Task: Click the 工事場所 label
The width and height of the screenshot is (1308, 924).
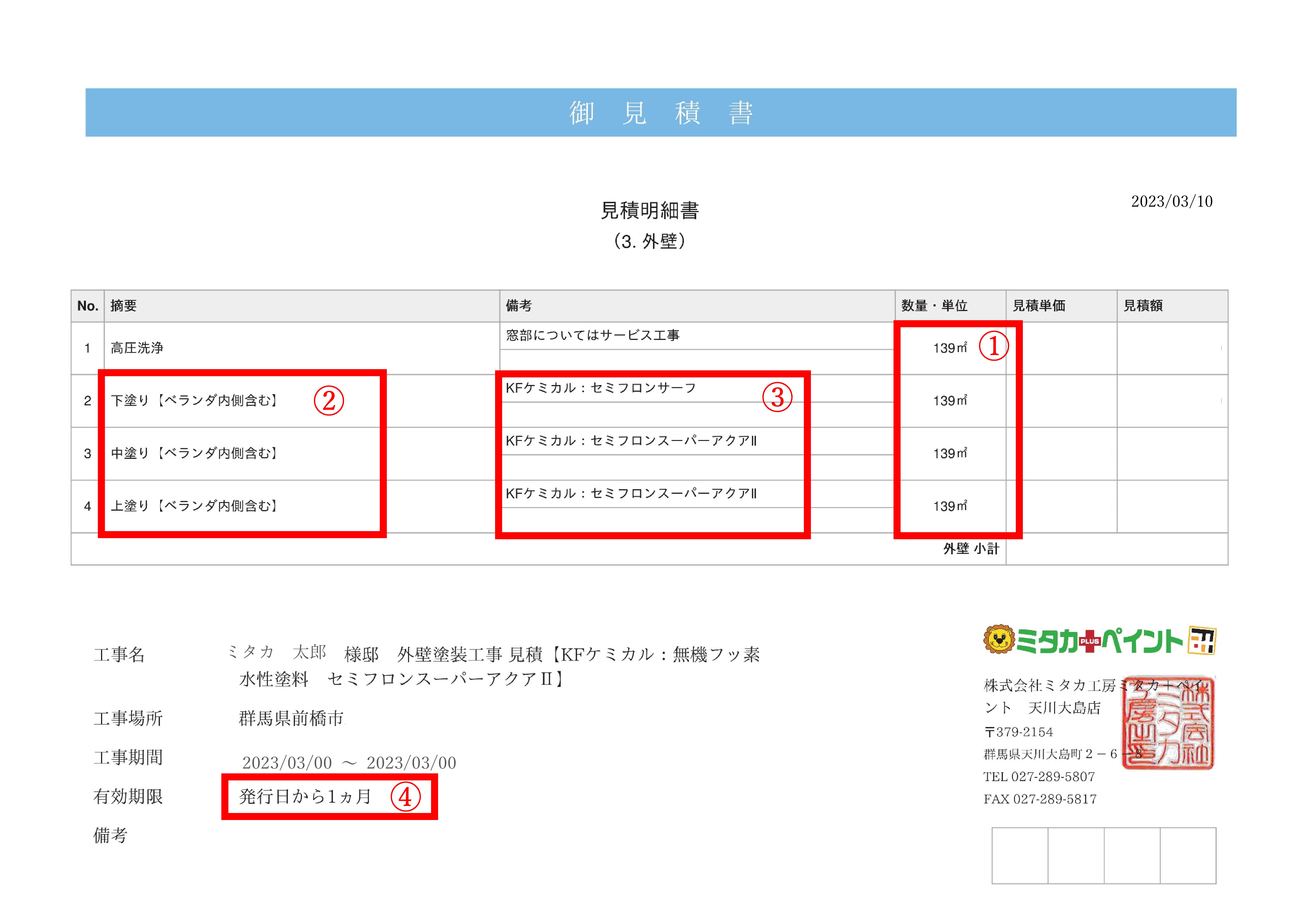Action: coord(128,718)
